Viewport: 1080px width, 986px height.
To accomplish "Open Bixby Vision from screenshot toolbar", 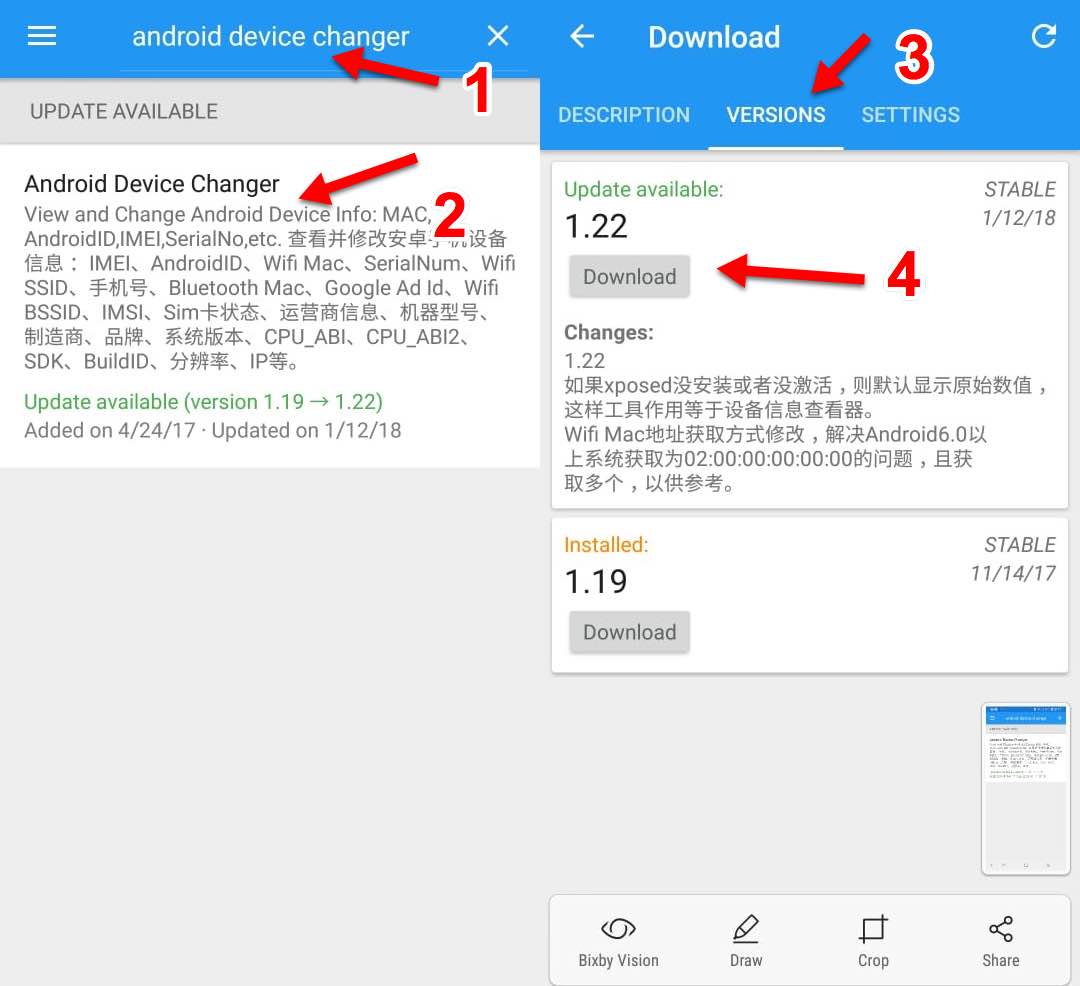I will [x=619, y=941].
